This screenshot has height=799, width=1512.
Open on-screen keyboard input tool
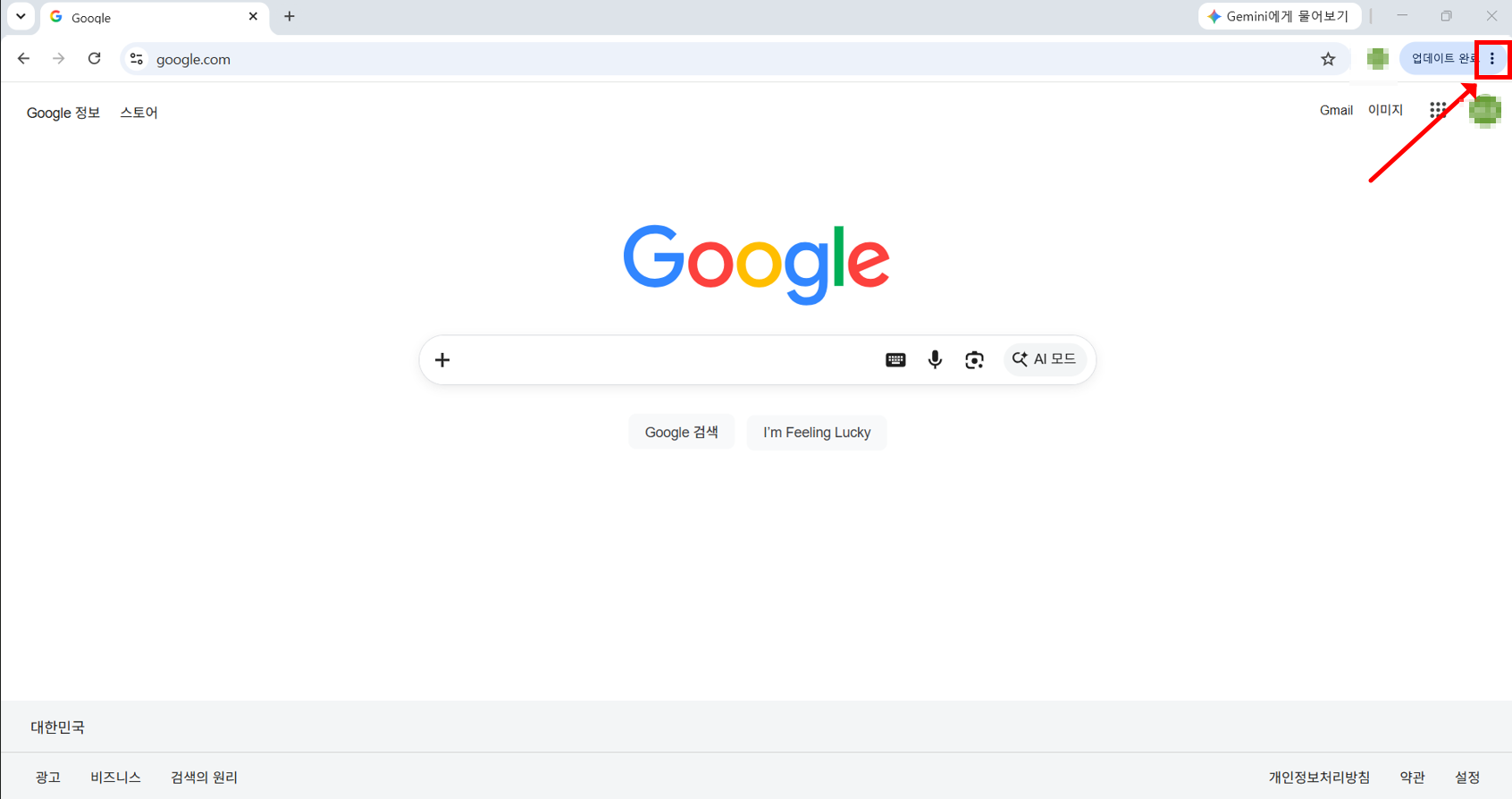tap(895, 359)
